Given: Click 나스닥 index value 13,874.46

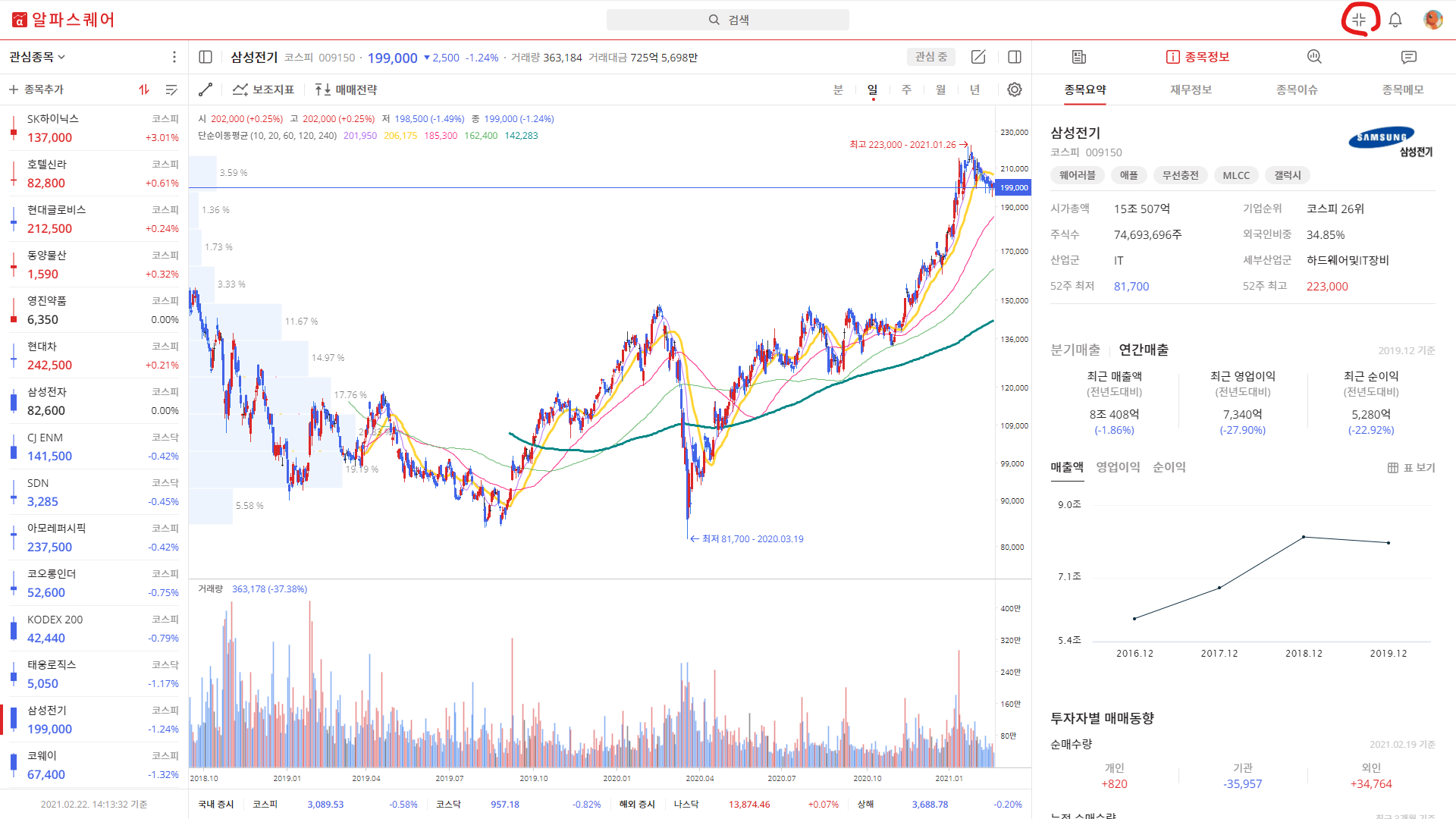Looking at the screenshot, I should point(749,805).
